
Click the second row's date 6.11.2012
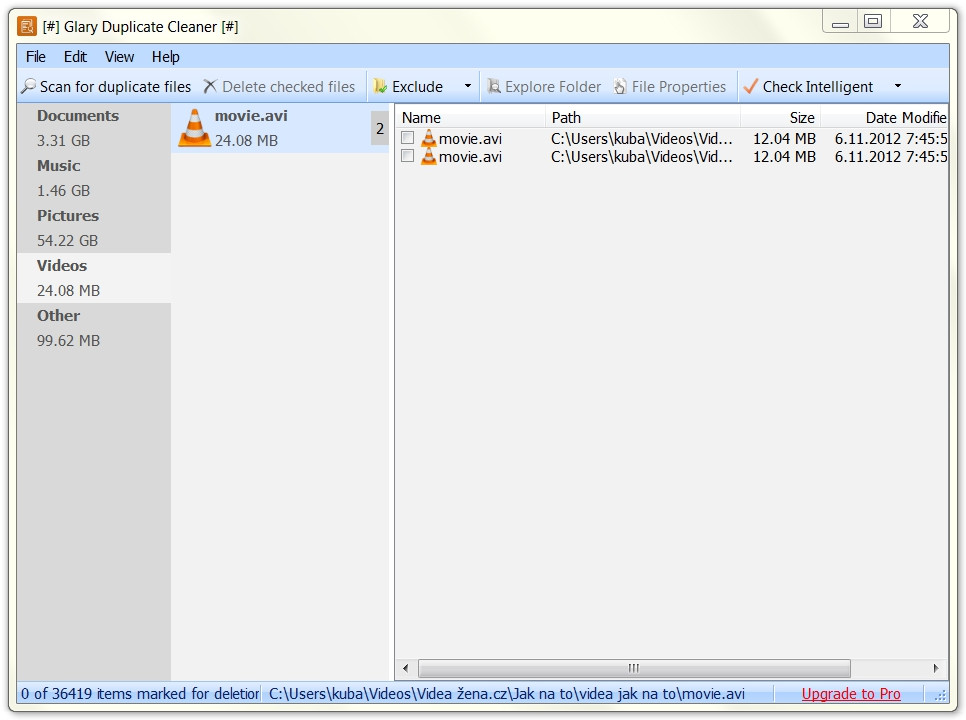coord(891,157)
